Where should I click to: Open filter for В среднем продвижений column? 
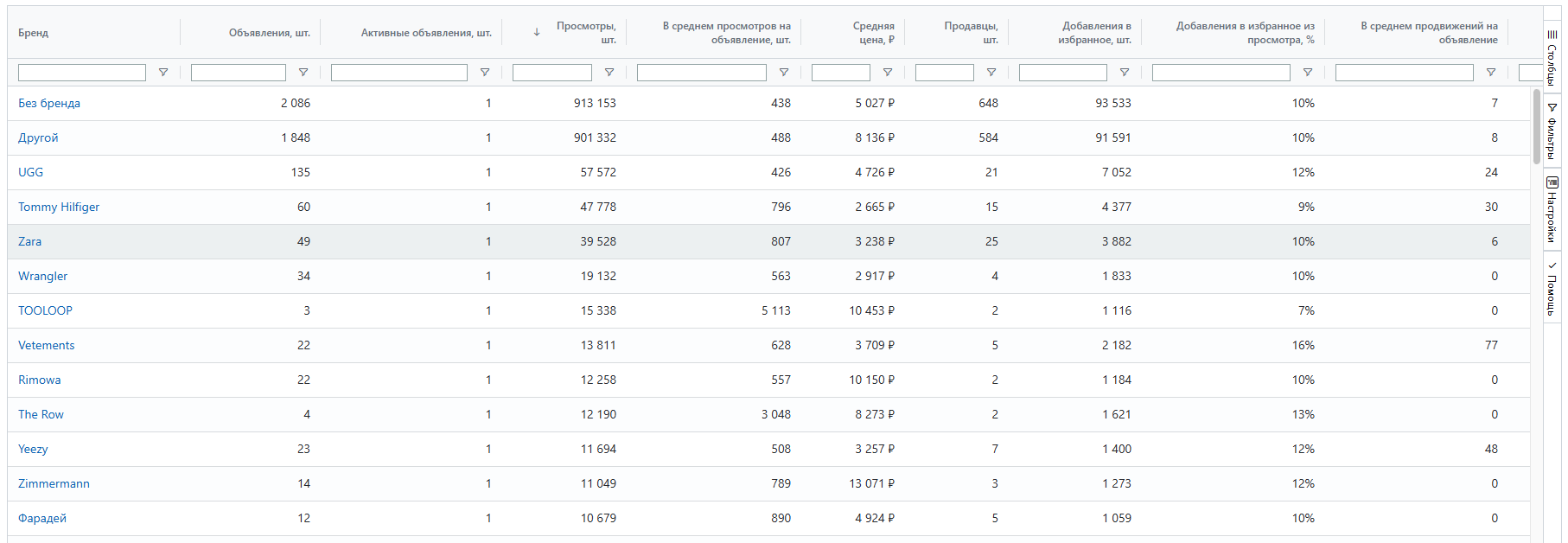(1491, 73)
